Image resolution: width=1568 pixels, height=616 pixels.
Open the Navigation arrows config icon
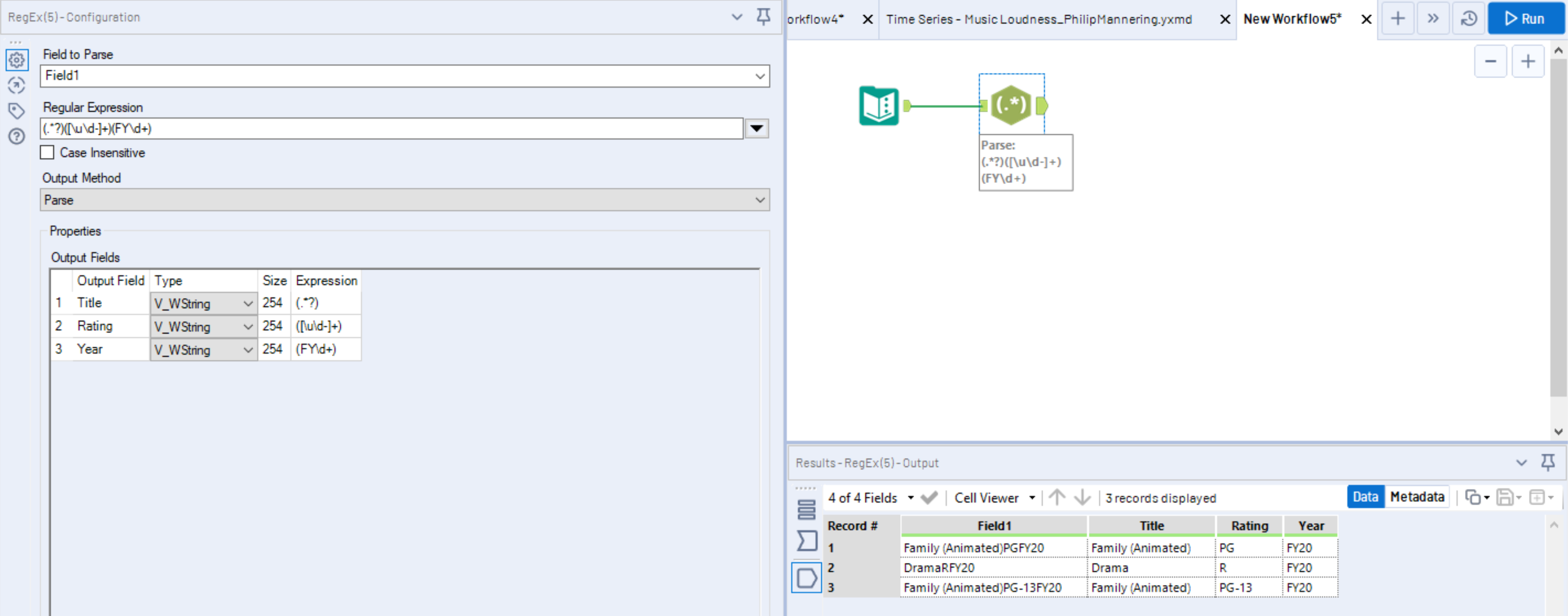[x=17, y=85]
